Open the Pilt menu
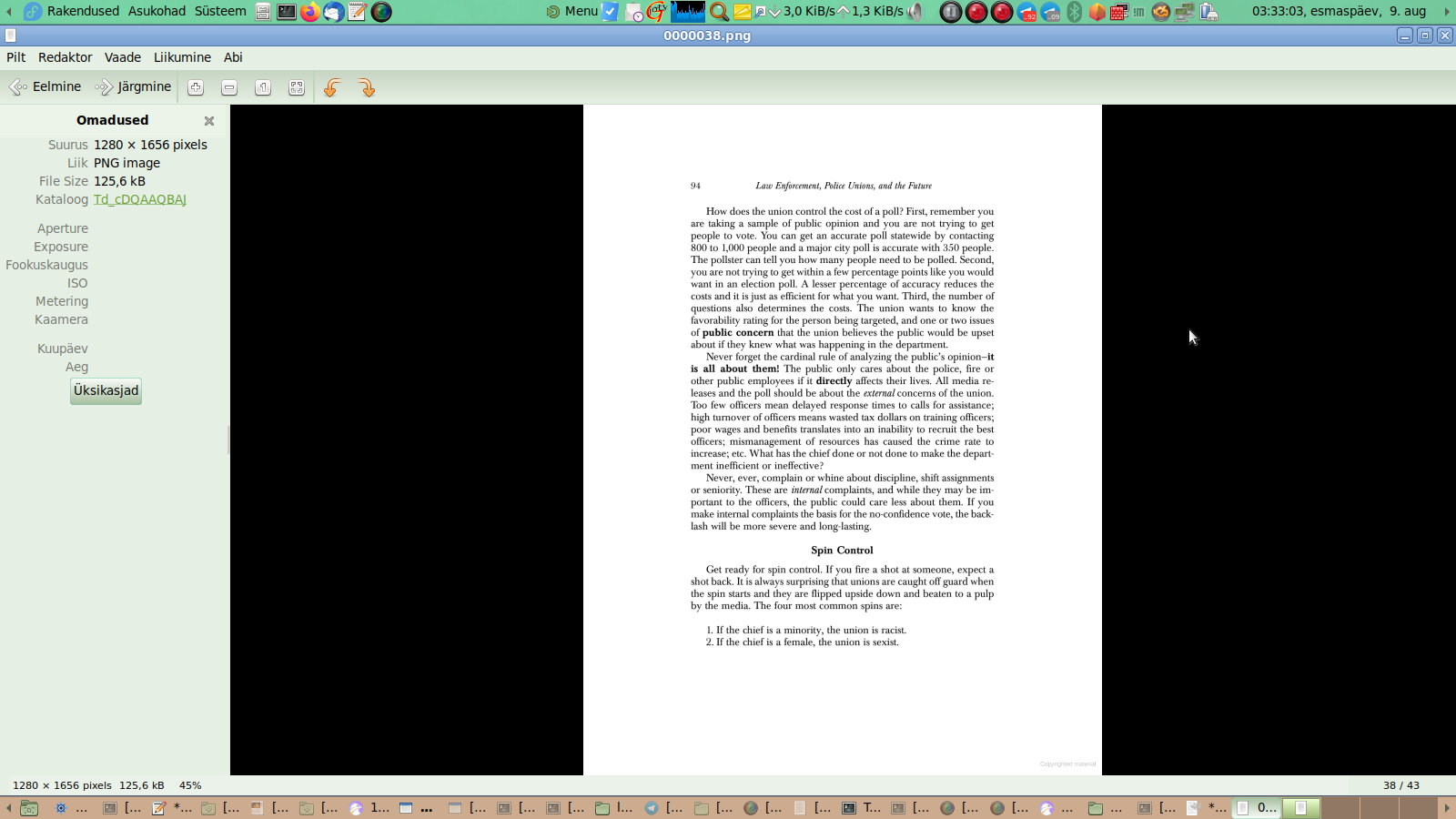 coord(16,57)
